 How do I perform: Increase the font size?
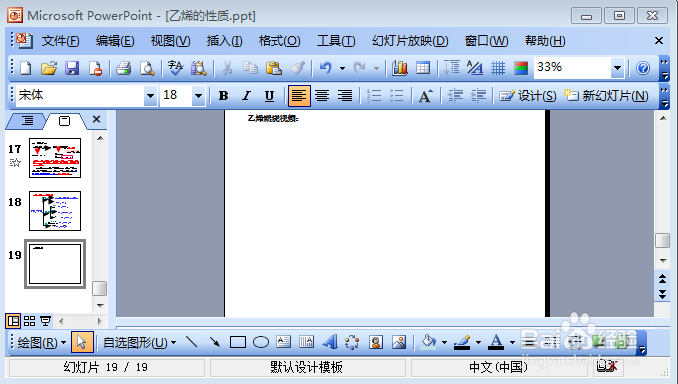click(425, 96)
